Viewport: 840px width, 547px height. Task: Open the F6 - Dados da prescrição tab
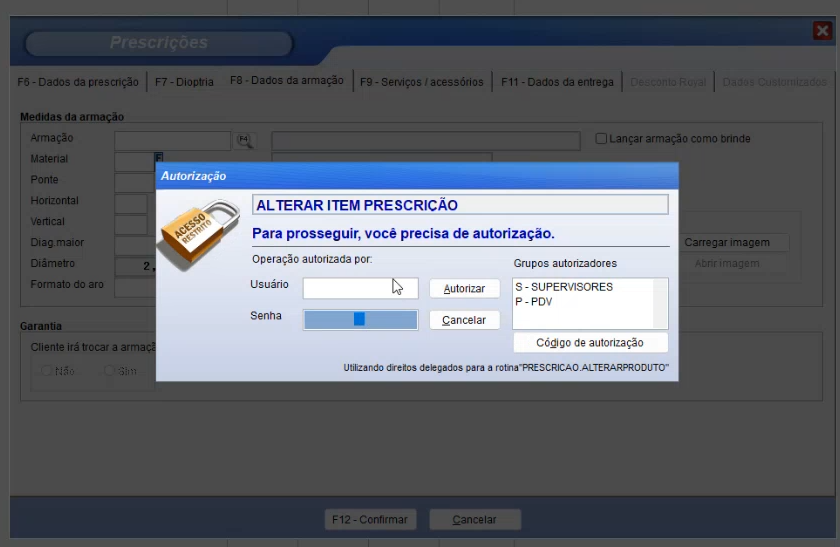coord(80,82)
